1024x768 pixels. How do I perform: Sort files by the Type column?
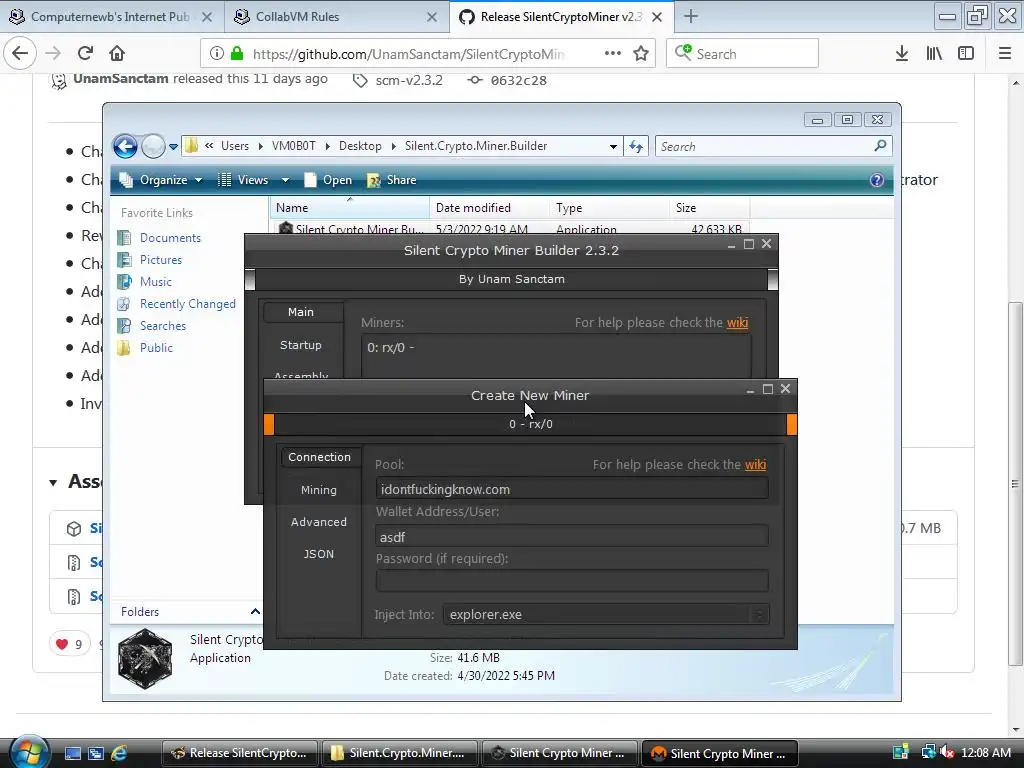pyautogui.click(x=609, y=208)
